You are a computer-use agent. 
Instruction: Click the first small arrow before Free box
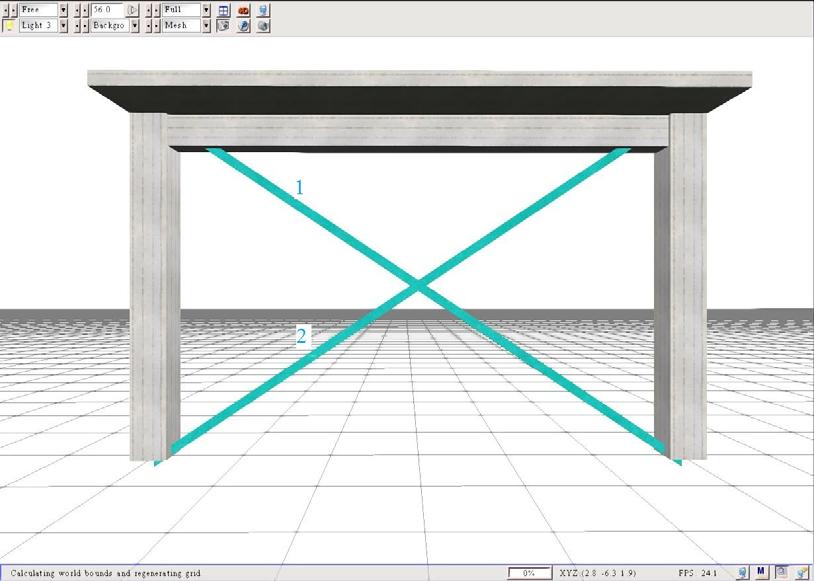coord(6,10)
